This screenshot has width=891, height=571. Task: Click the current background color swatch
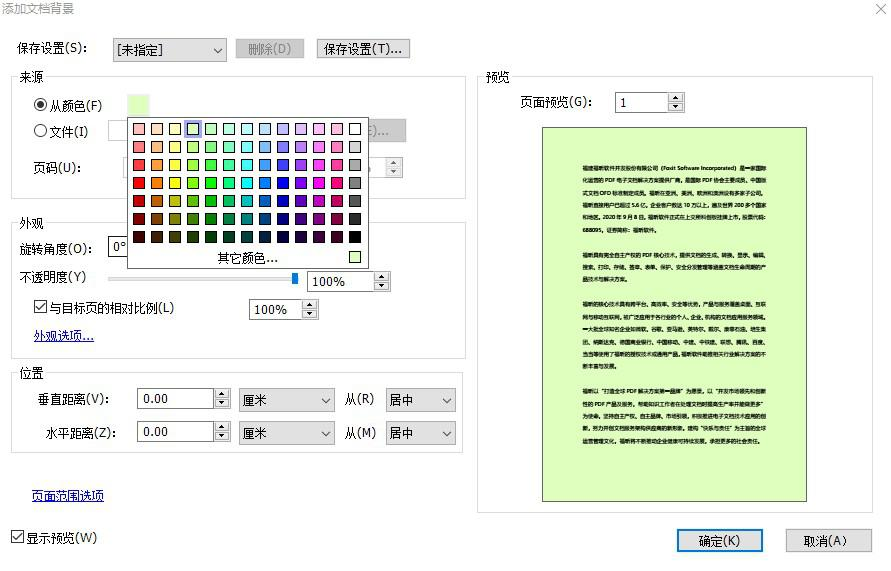tap(138, 105)
